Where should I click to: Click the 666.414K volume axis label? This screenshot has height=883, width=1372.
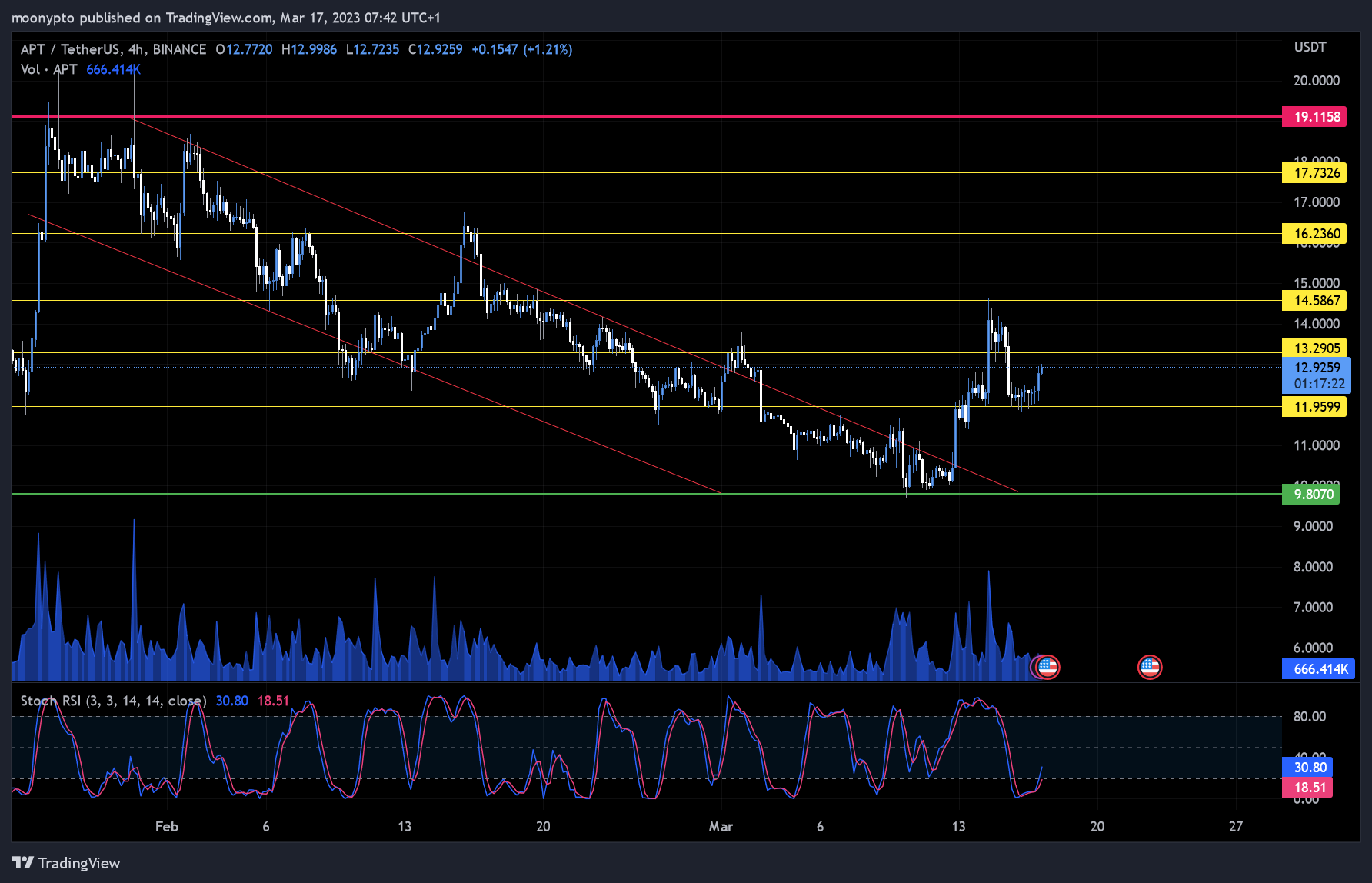click(x=1318, y=669)
